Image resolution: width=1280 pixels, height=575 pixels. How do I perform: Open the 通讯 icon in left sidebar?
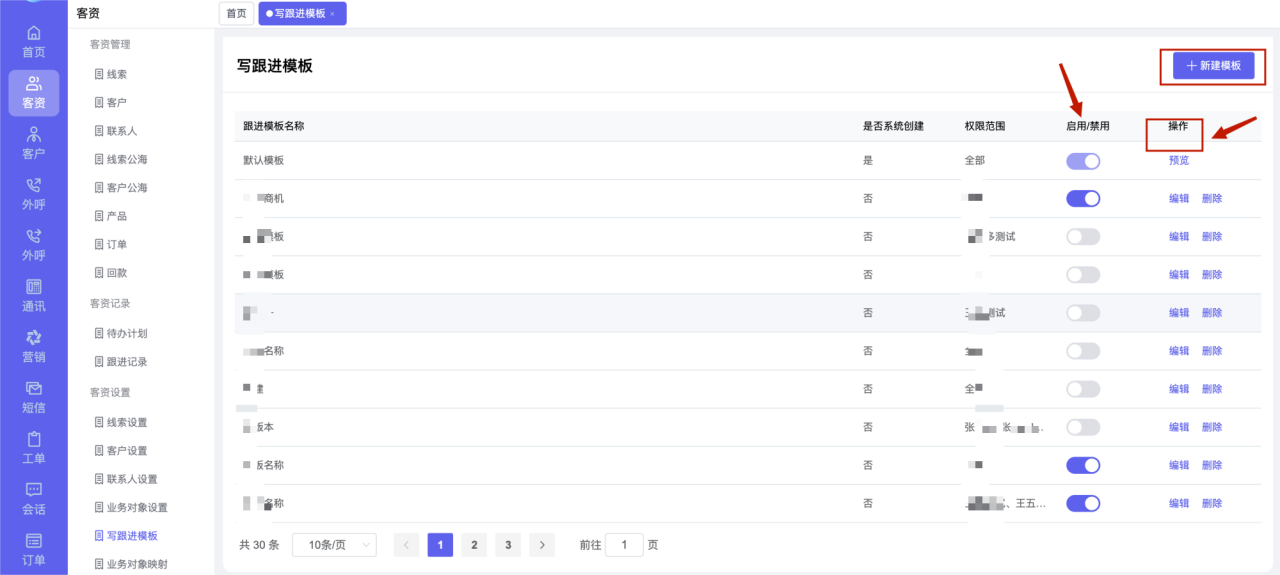[x=33, y=296]
